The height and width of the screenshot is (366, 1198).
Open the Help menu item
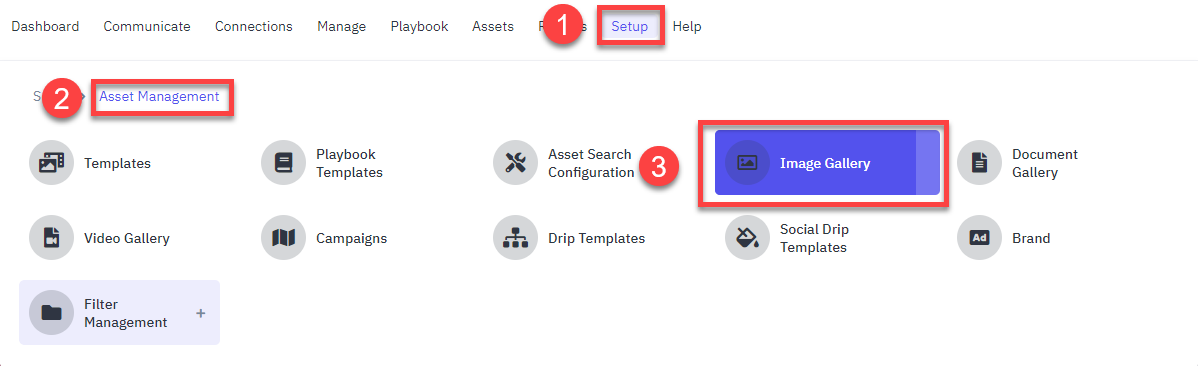coord(687,27)
